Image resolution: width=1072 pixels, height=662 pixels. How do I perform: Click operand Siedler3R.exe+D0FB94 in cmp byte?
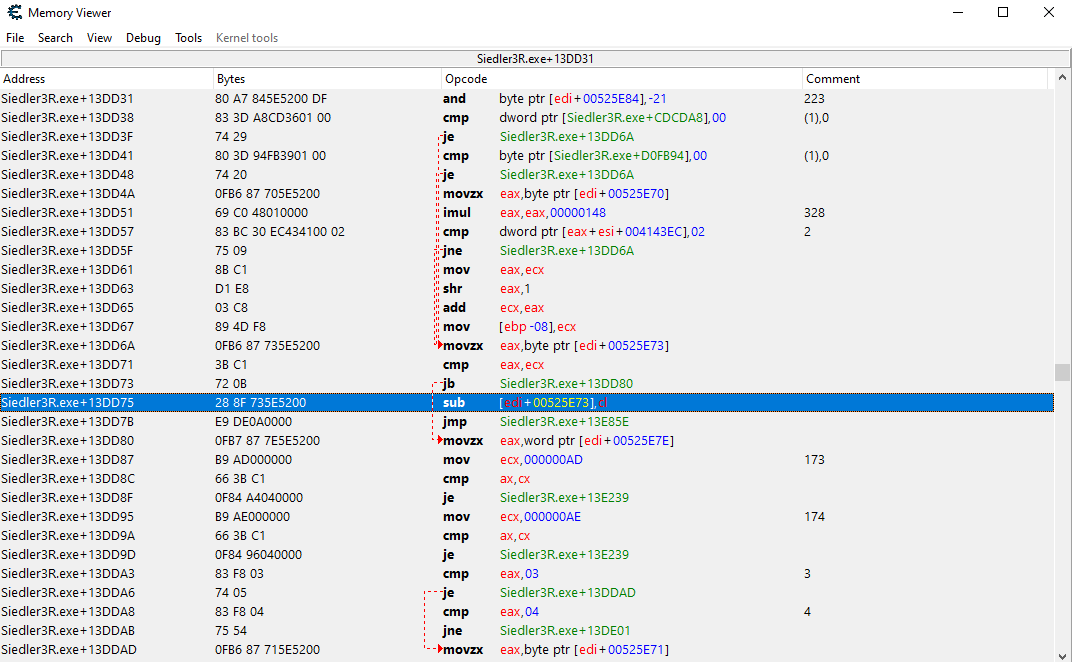tap(619, 156)
